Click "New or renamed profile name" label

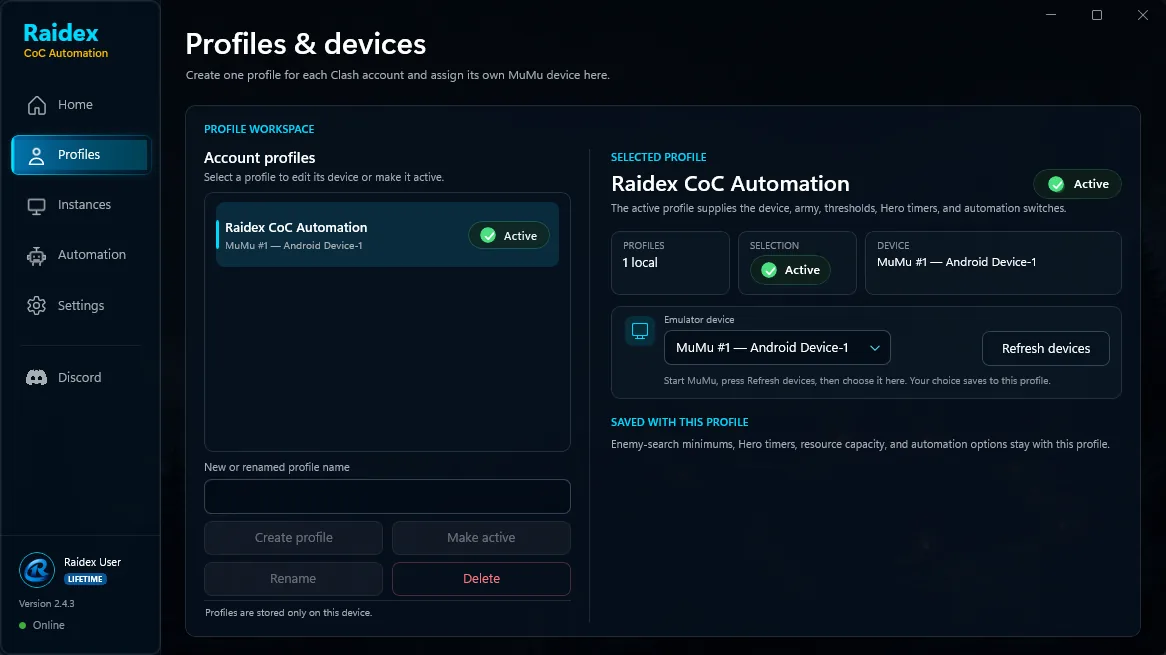(277, 468)
